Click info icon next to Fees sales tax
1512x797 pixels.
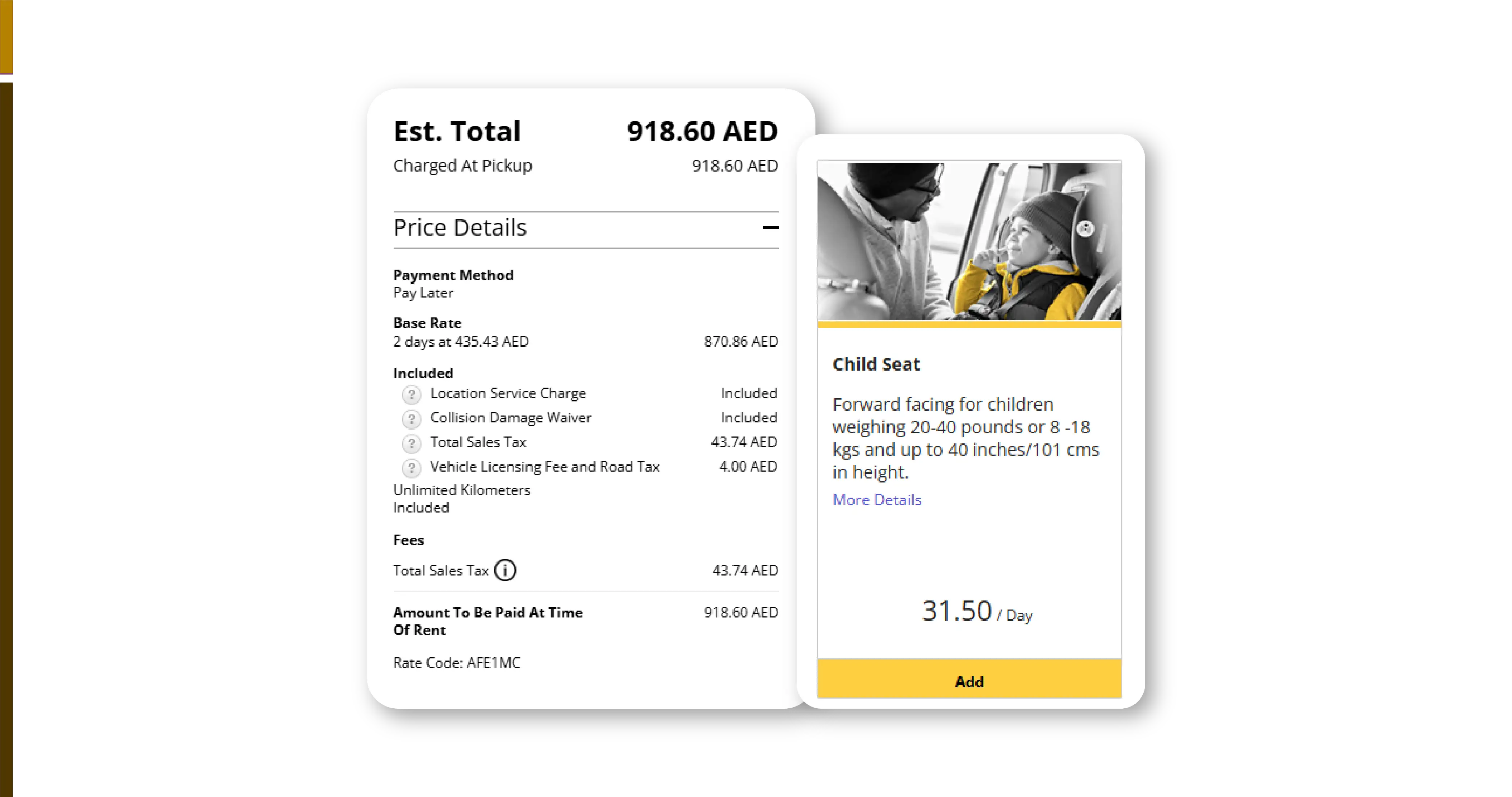pos(505,570)
